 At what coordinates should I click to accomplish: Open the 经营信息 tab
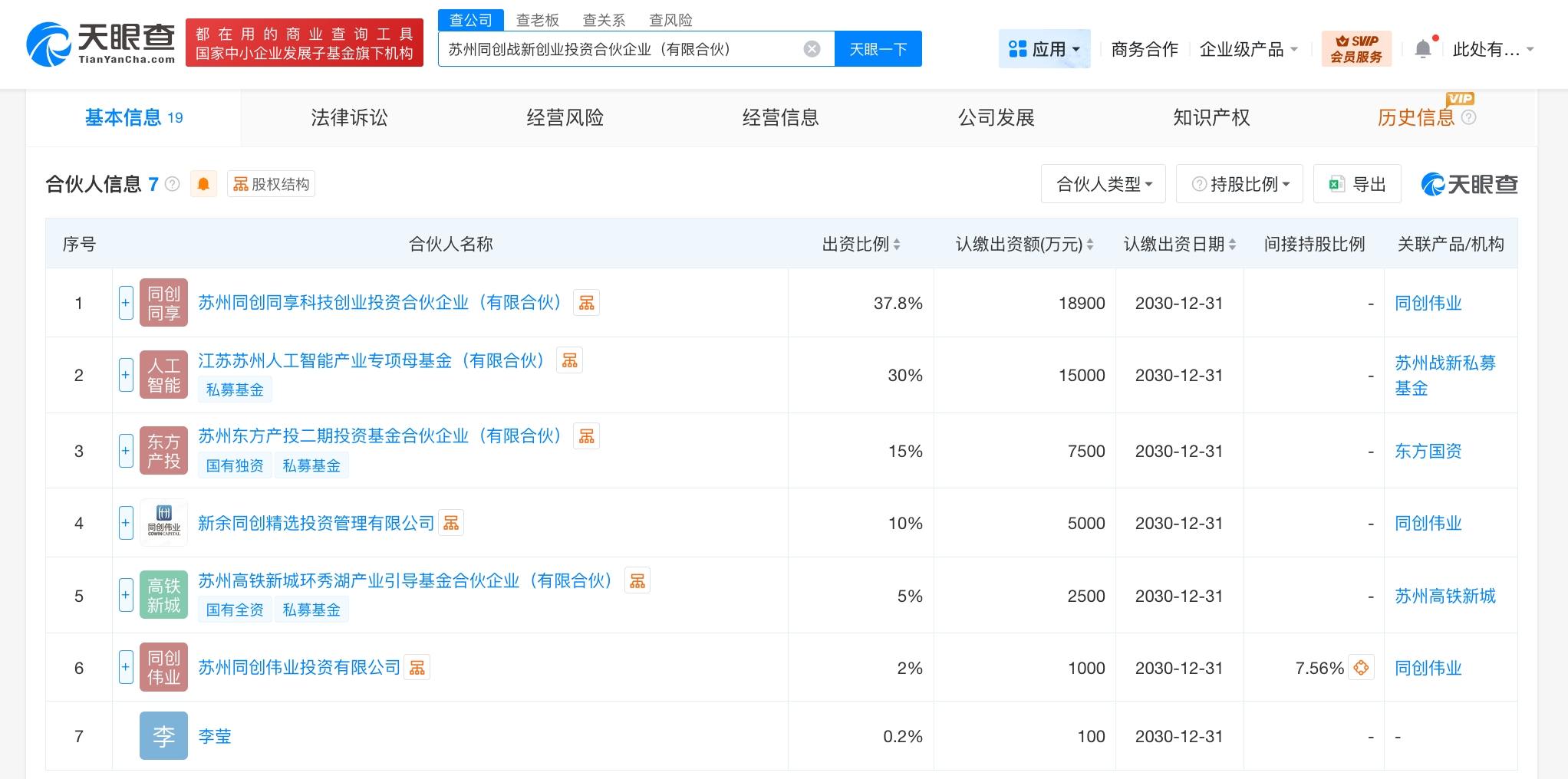(780, 117)
